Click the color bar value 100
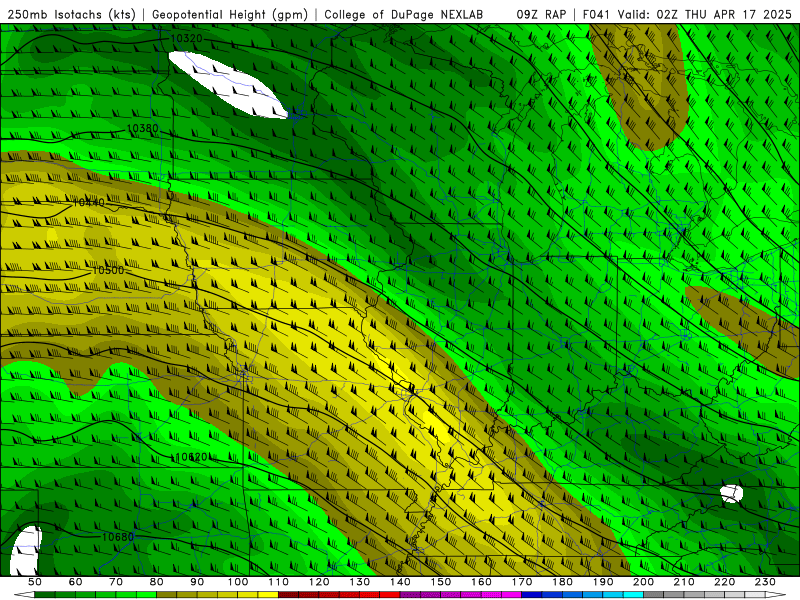Viewport: 800px width, 600px height. click(x=238, y=582)
